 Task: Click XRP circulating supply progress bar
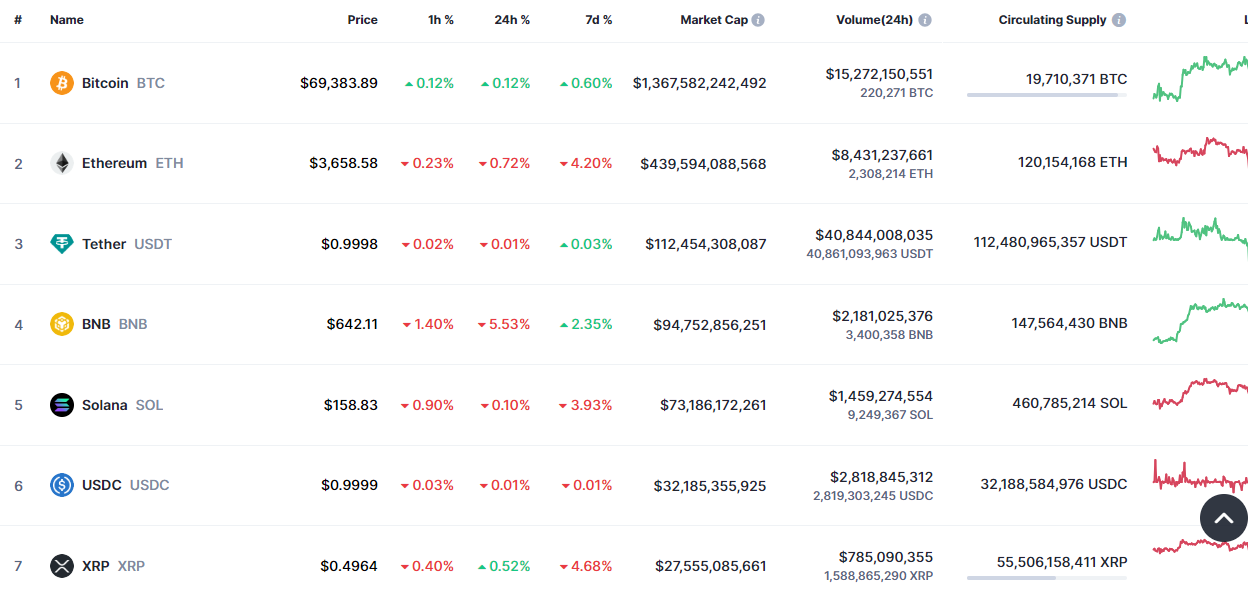(x=1047, y=578)
